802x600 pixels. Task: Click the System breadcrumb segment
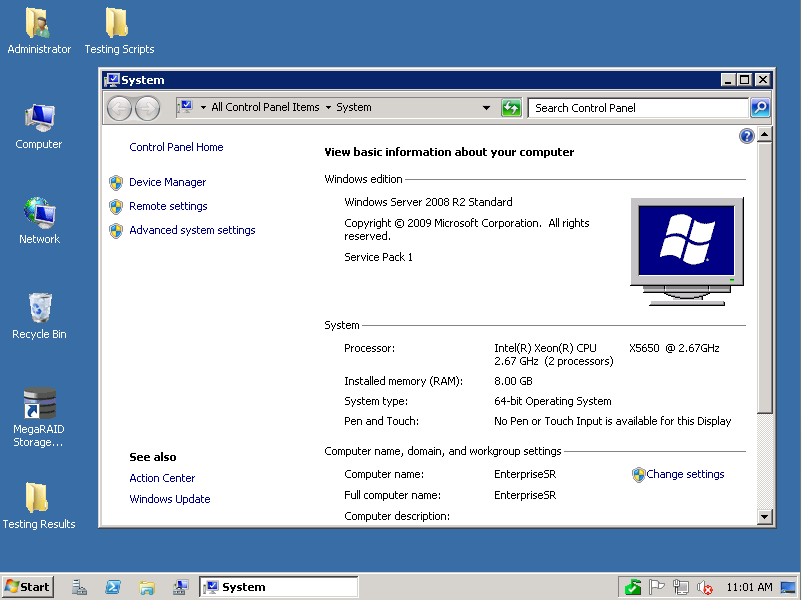tap(353, 107)
